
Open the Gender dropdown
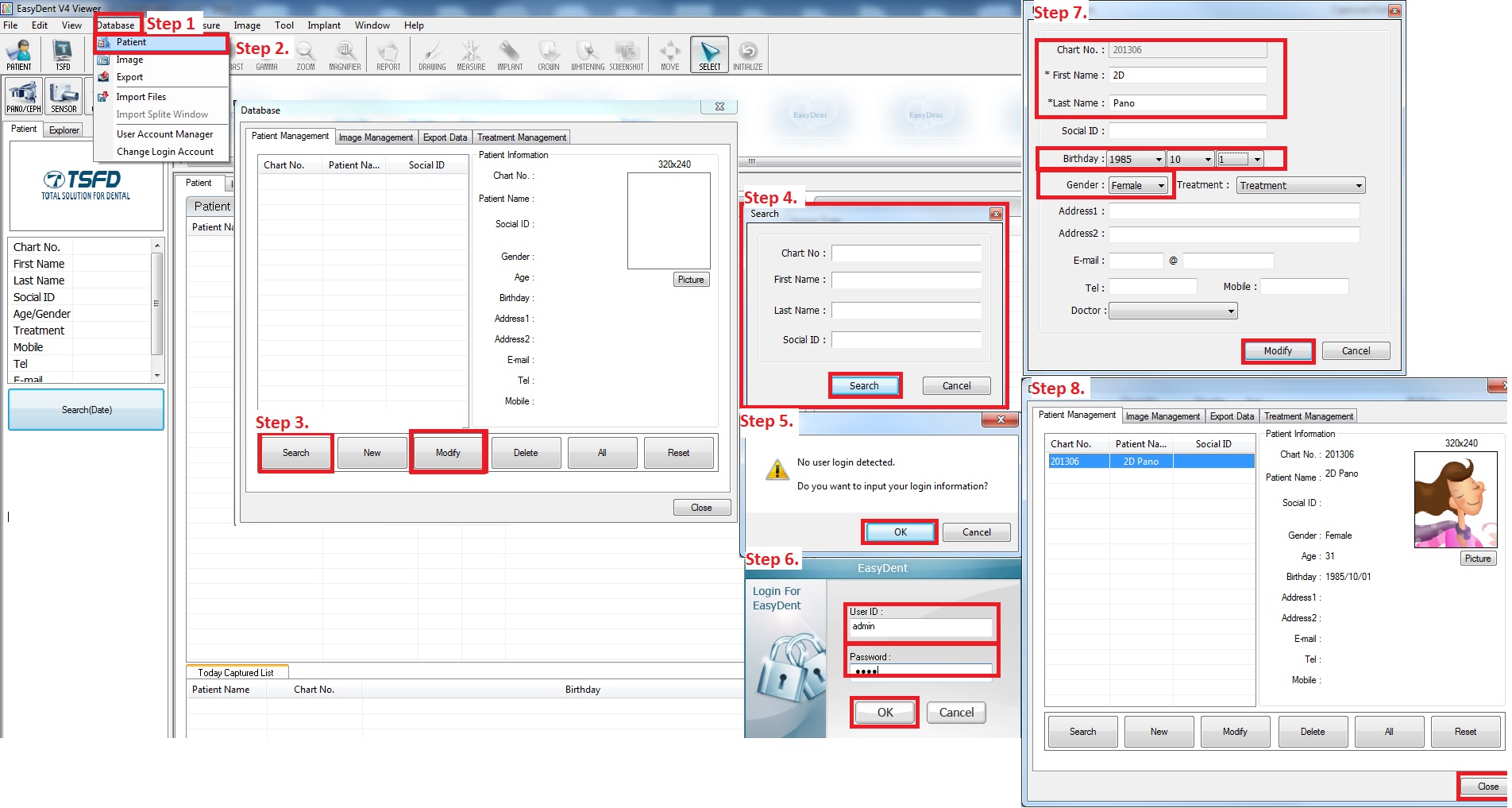click(x=1139, y=186)
